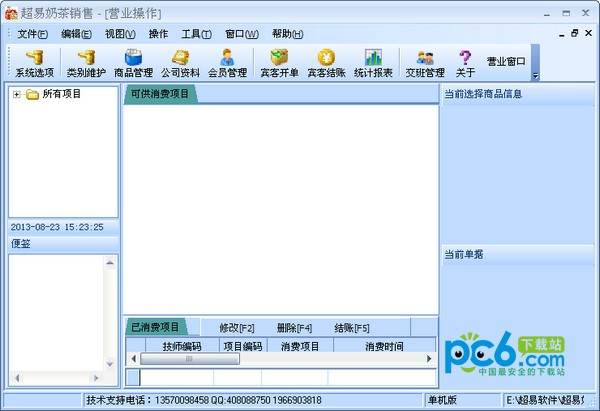Open the 帮助(H) menu
This screenshot has height=411, width=600.
tap(288, 34)
